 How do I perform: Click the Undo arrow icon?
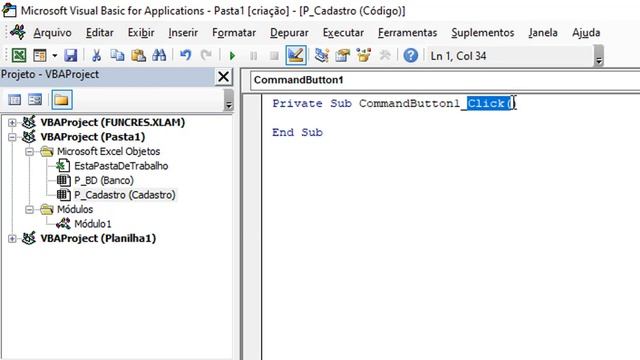click(x=186, y=55)
